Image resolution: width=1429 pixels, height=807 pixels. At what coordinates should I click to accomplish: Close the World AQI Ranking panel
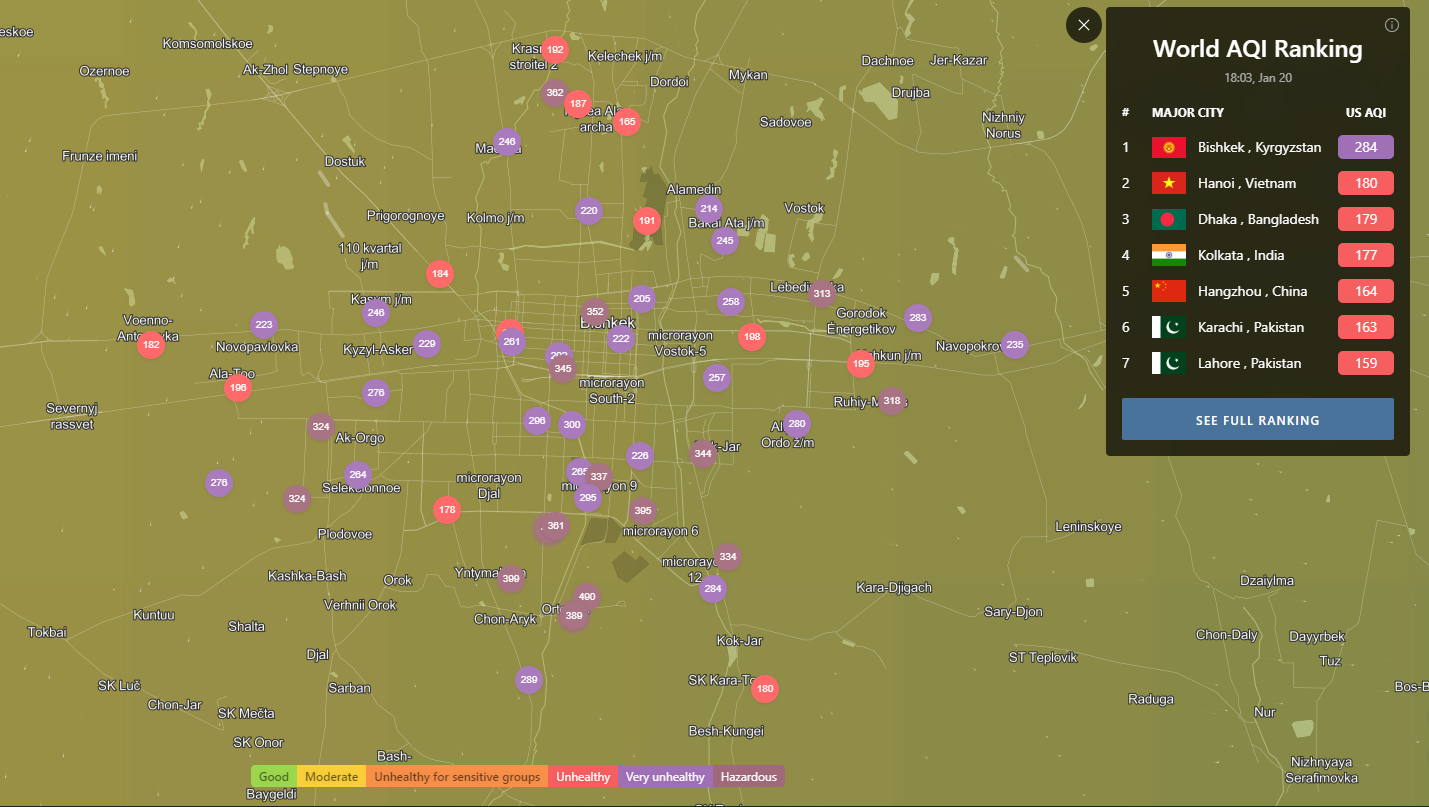click(x=1084, y=25)
